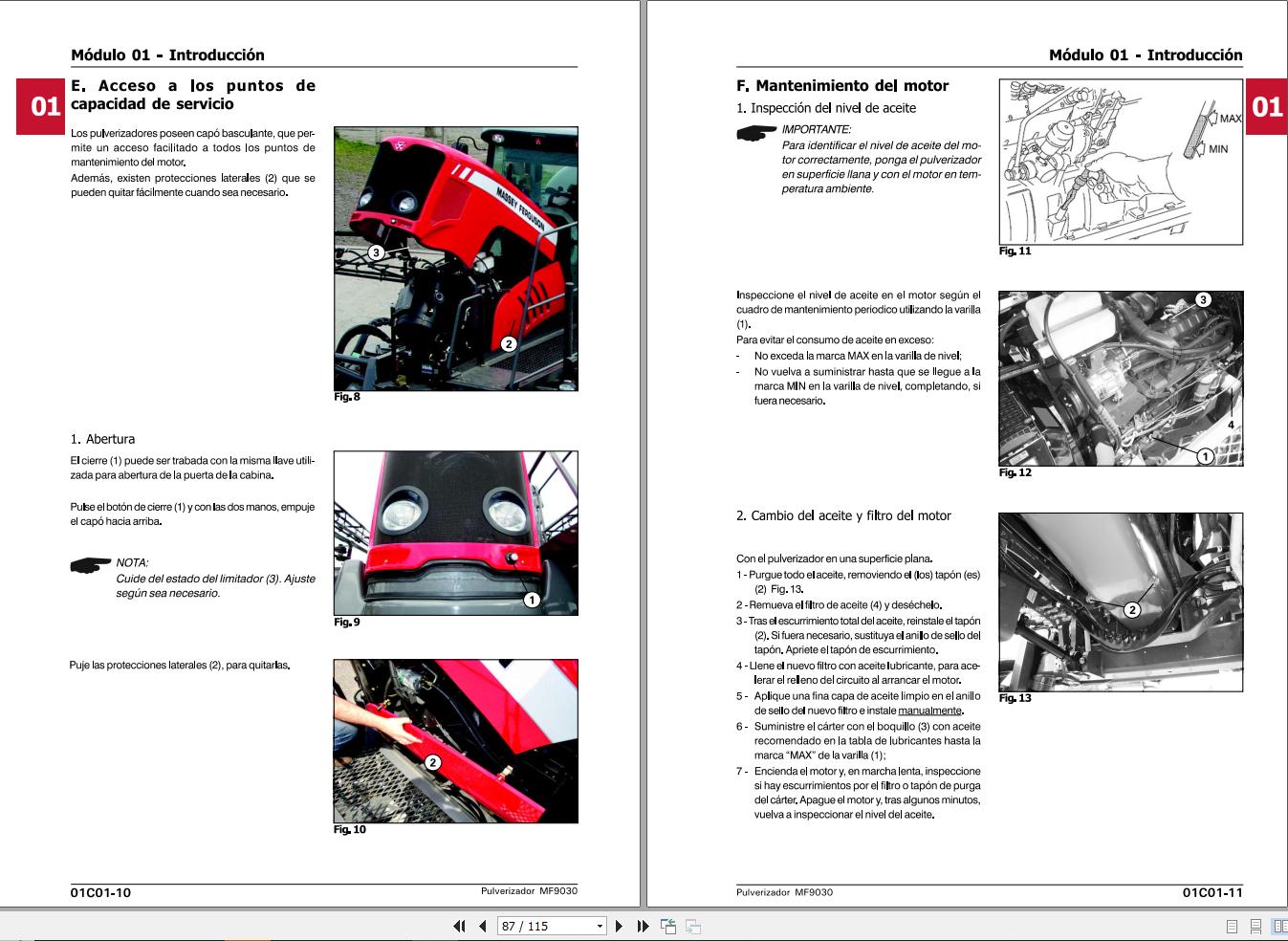Screen dimensions: 1288x941
Task: Click the Fig. 11 dipstick diagram
Action: pos(1121,162)
